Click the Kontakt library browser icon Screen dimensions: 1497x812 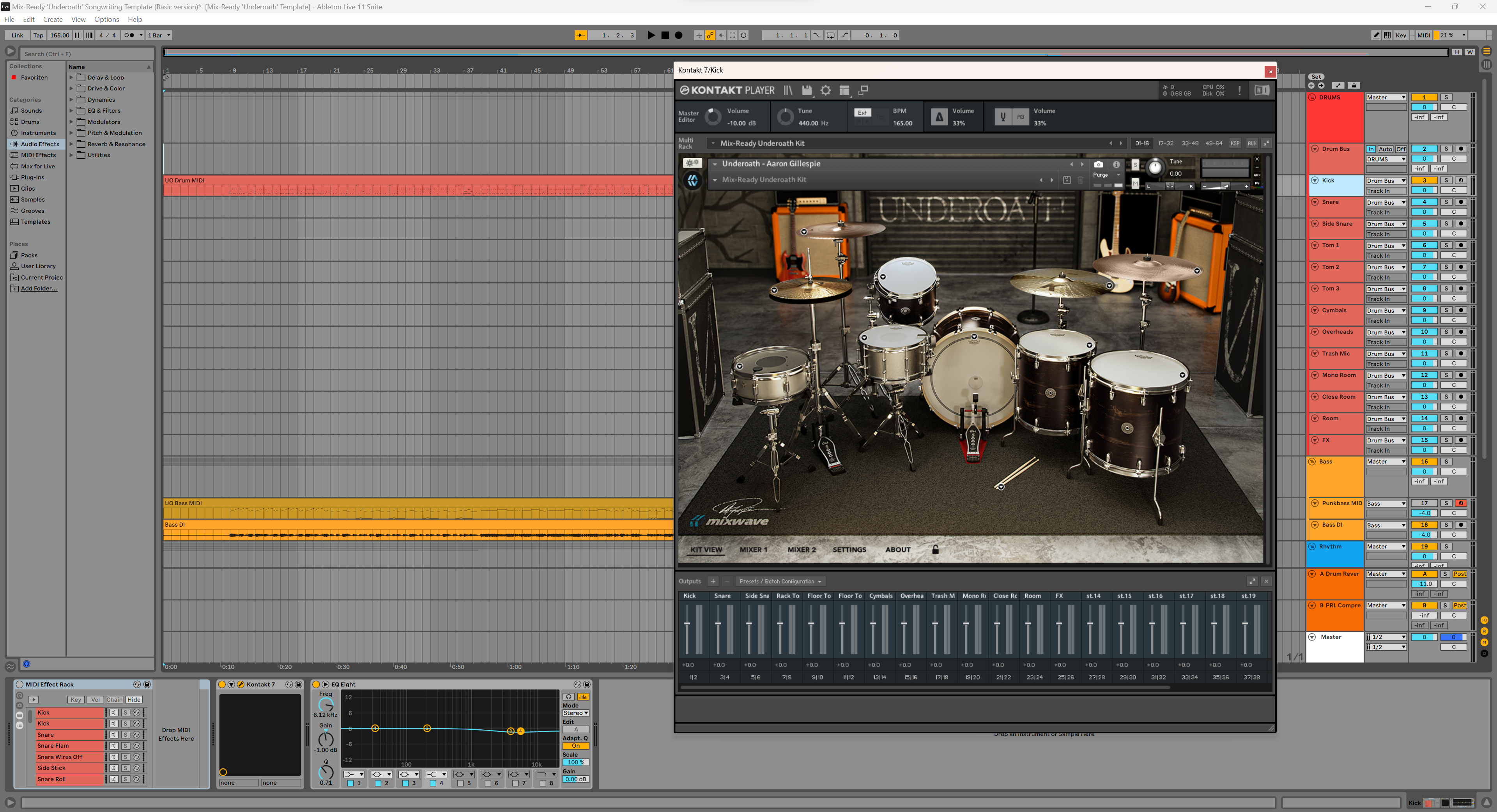point(788,91)
